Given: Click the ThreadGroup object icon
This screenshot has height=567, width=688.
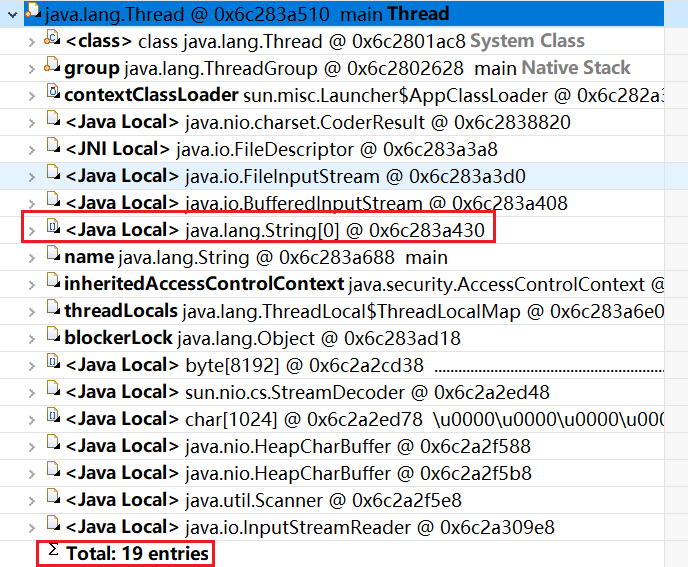Looking at the screenshot, I should coord(52,65).
